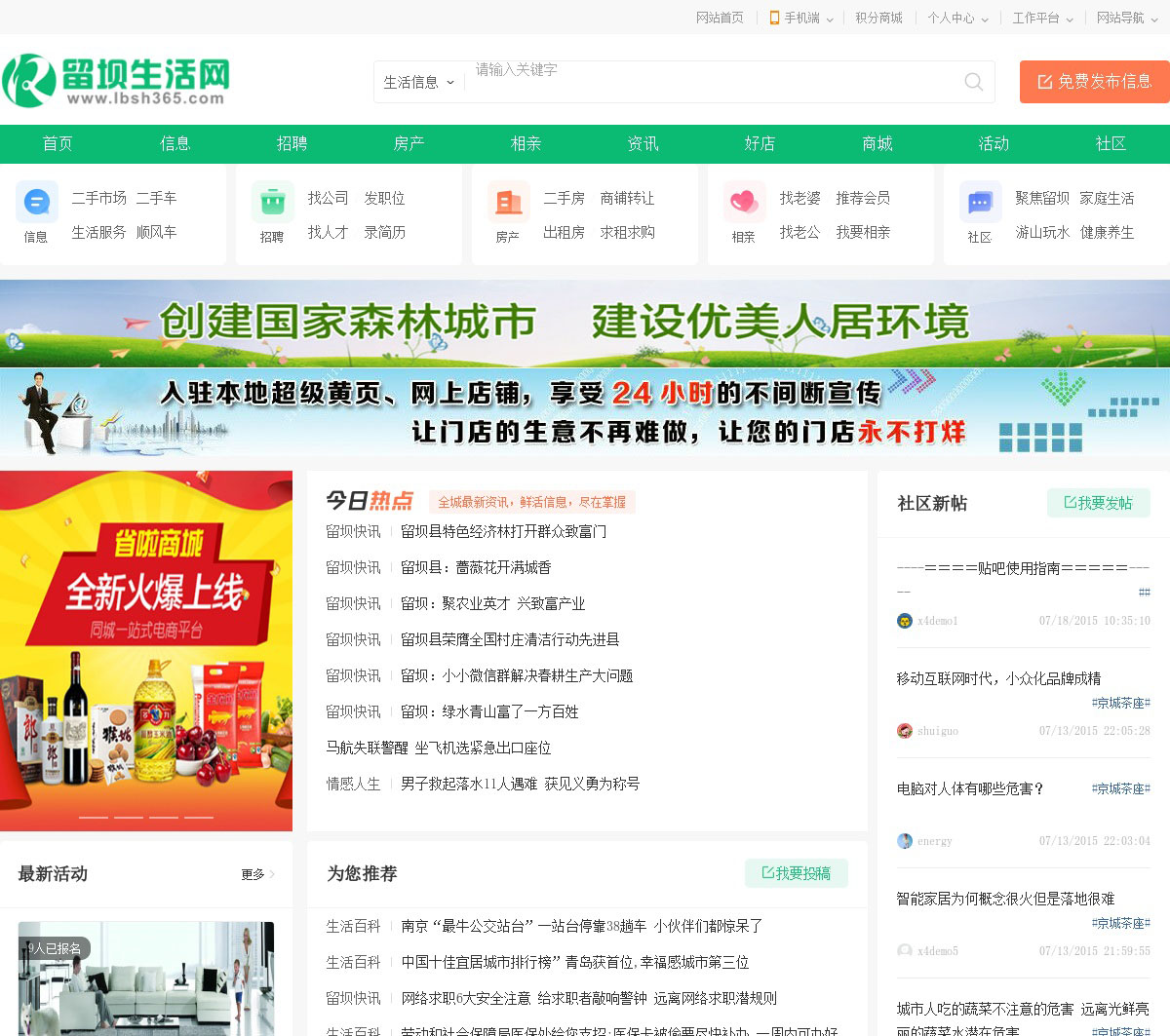Open the 活动 nav tab
This screenshot has height=1036, width=1170.
(994, 144)
